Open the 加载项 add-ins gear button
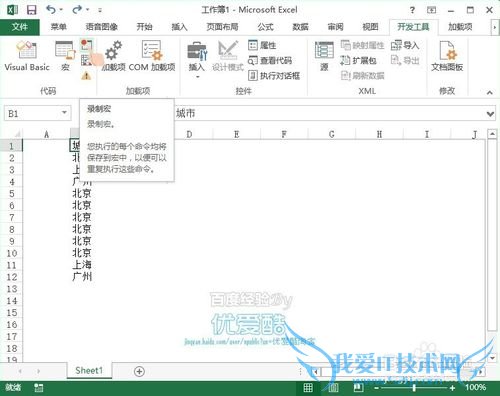The height and width of the screenshot is (396, 500). click(113, 55)
